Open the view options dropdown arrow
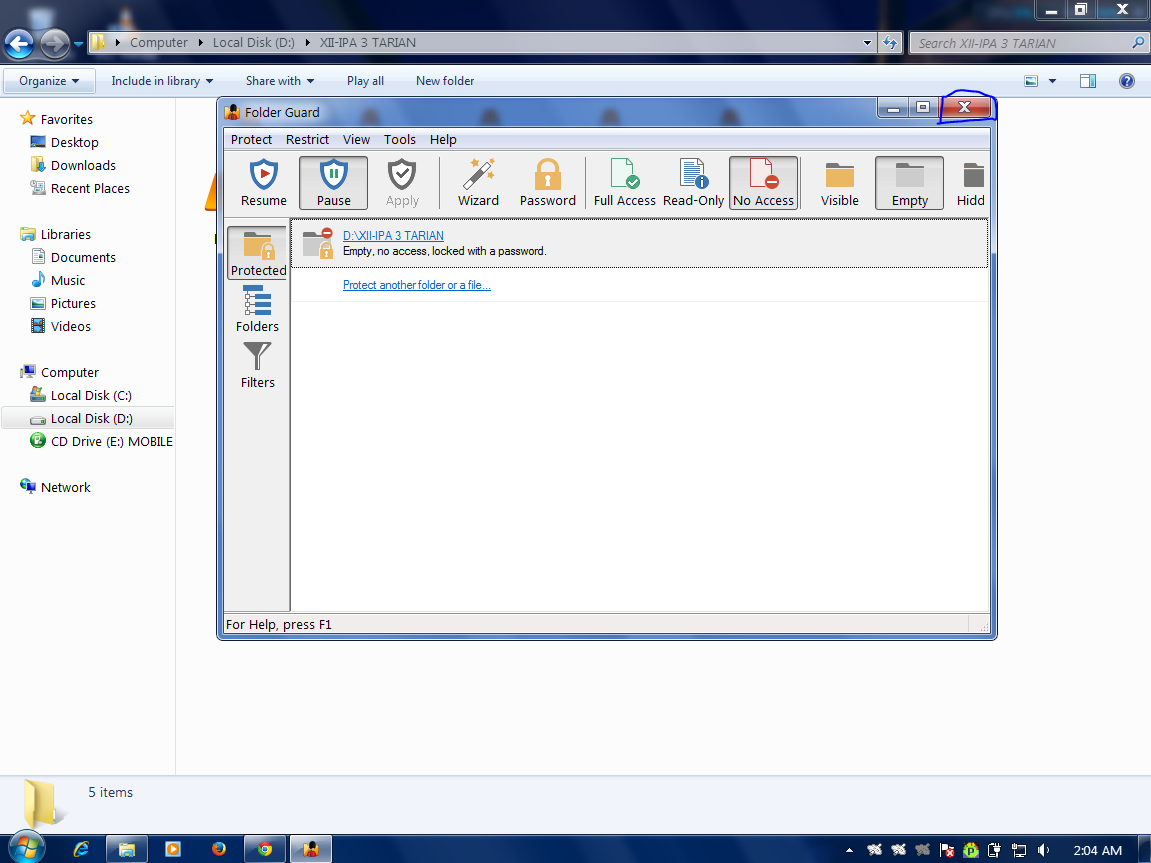This screenshot has height=863, width=1151. pyautogui.click(x=1052, y=81)
